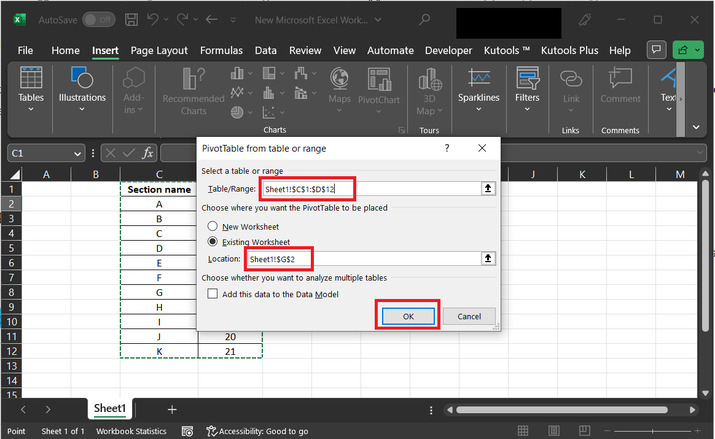The image size is (715, 439).
Task: Choose the Existing Worksheet radio option
Action: tap(212, 241)
